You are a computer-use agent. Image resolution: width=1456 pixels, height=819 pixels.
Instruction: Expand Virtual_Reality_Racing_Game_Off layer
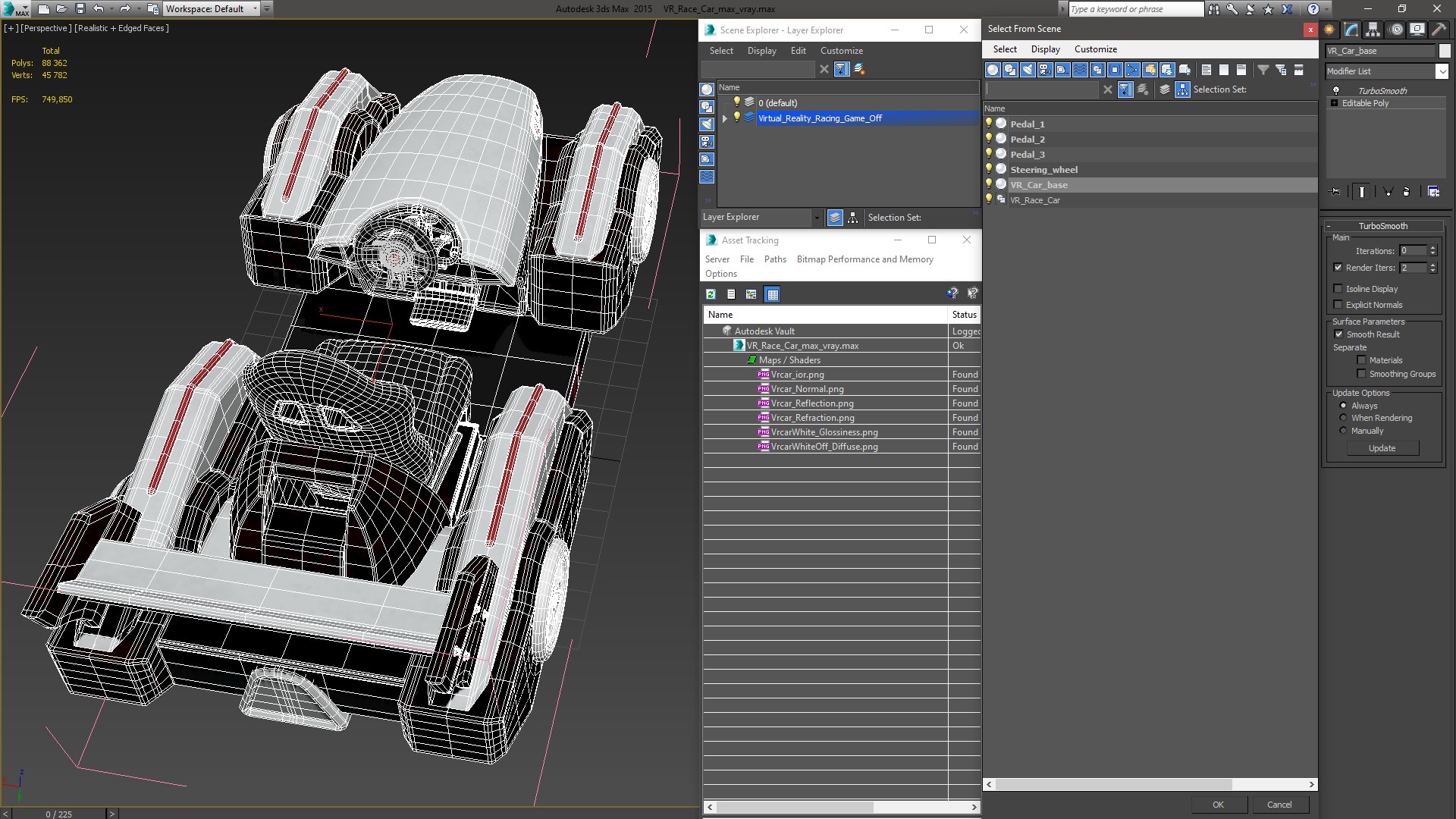coord(725,118)
